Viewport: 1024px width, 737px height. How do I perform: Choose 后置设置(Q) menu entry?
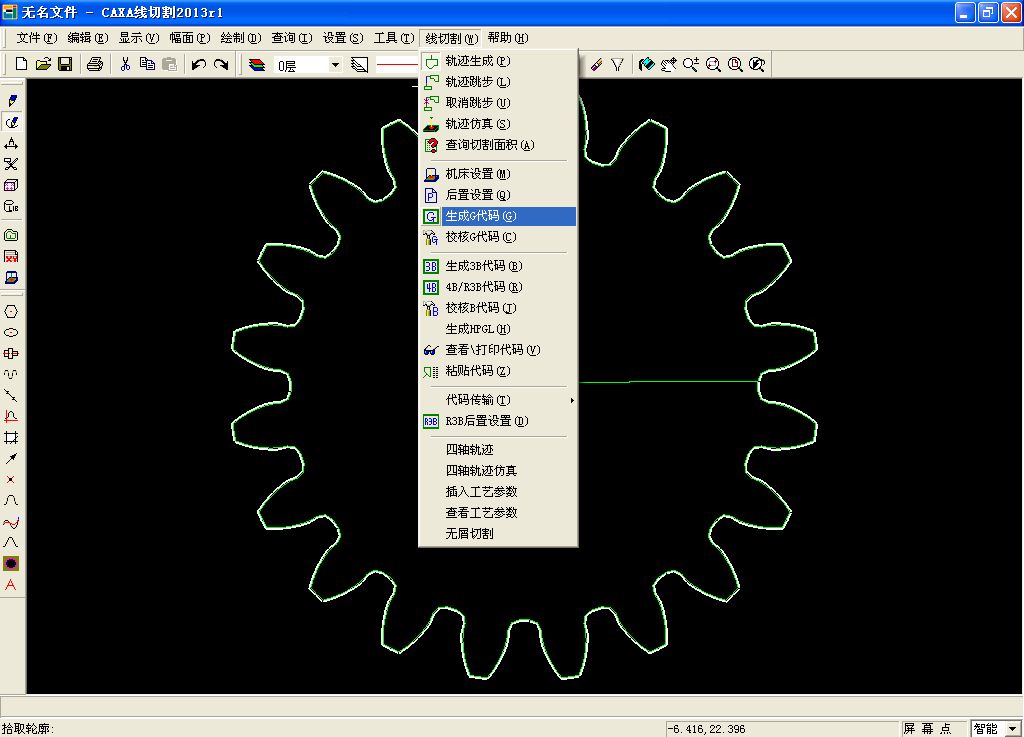pos(498,195)
